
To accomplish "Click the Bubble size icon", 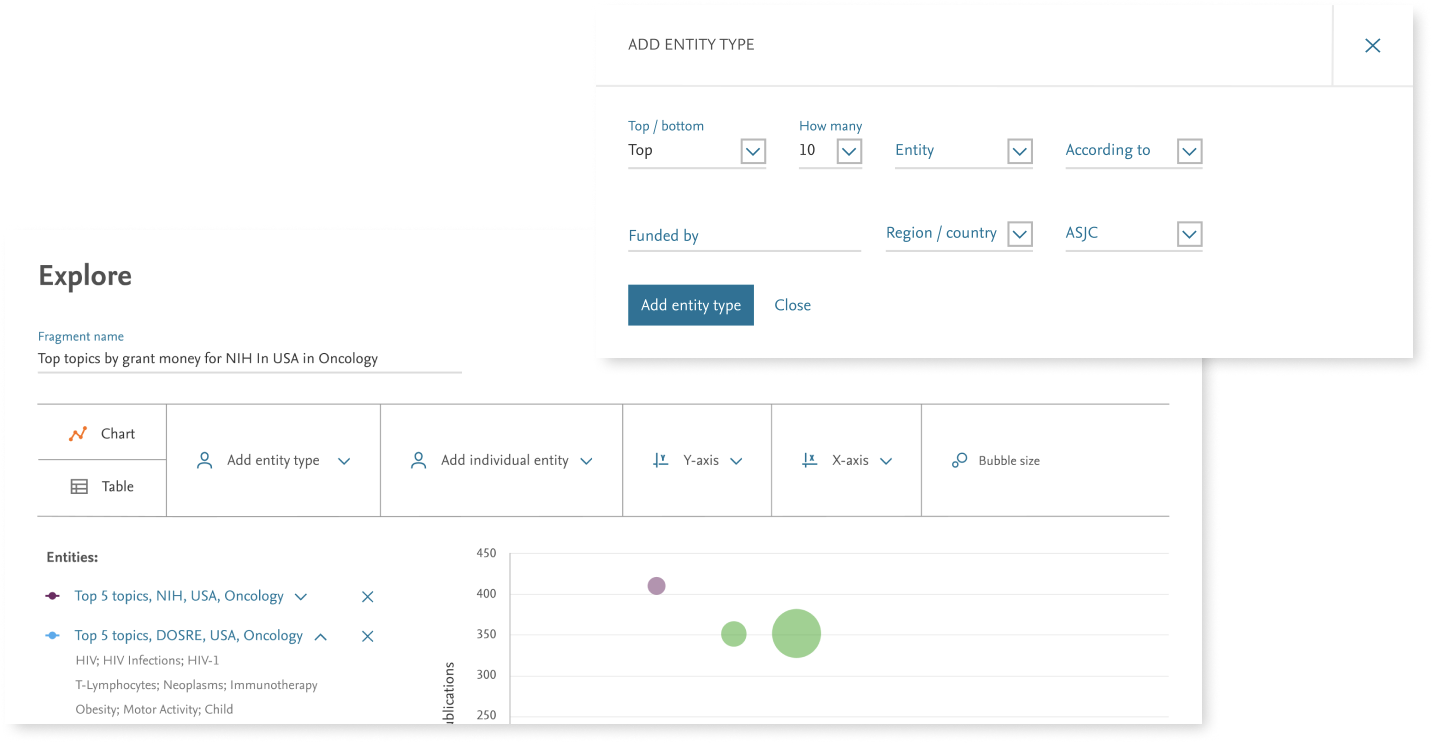I will point(959,461).
